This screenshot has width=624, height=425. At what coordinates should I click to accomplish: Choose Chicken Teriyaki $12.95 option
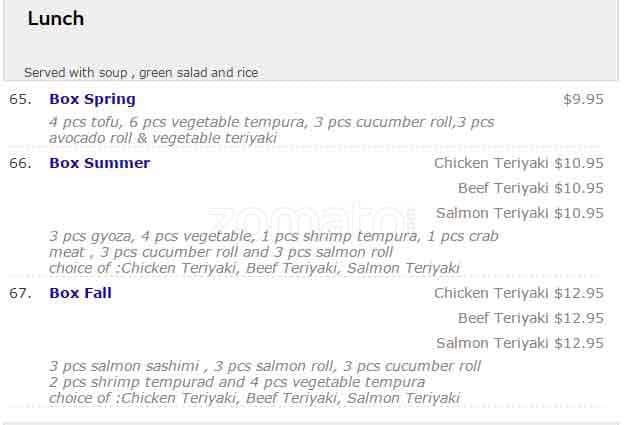[518, 293]
